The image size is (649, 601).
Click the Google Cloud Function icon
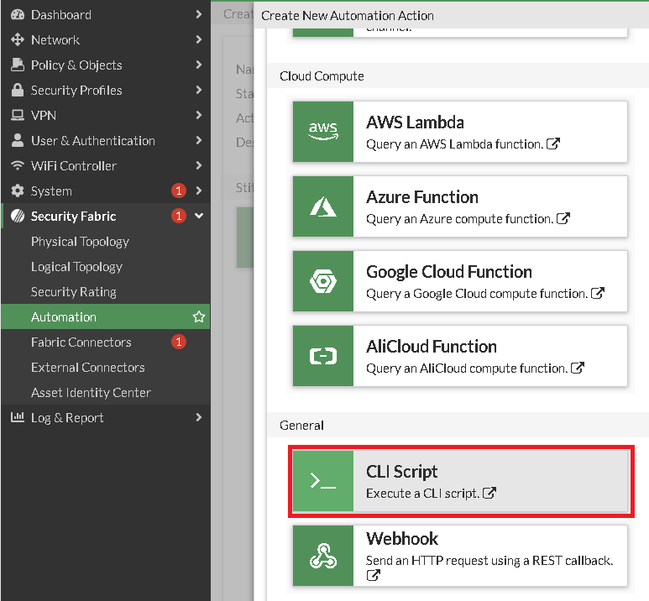[x=322, y=282]
